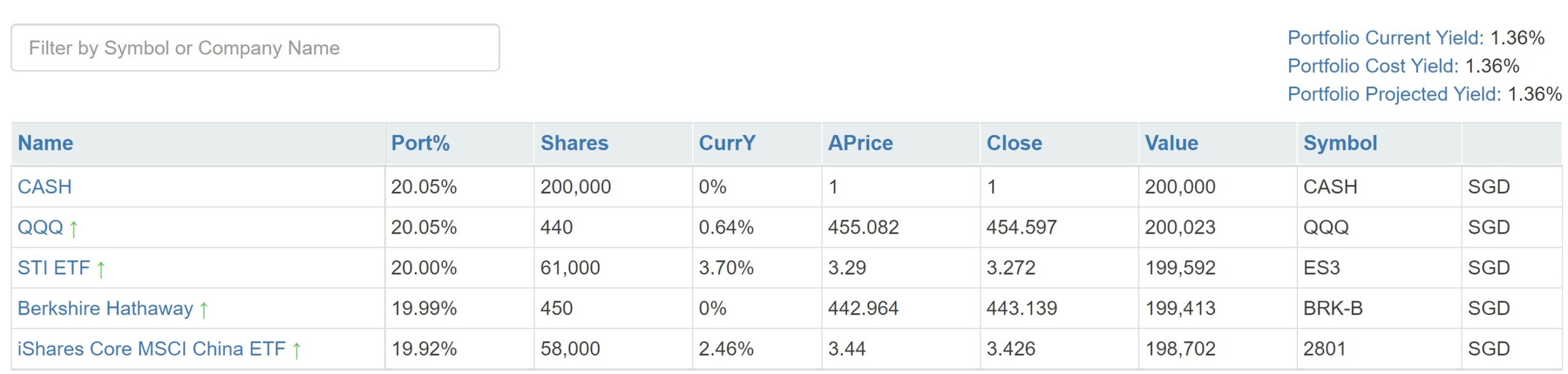Click the up arrow next to iShares Core MSCI China ETF
The width and height of the screenshot is (1568, 374).
click(296, 350)
